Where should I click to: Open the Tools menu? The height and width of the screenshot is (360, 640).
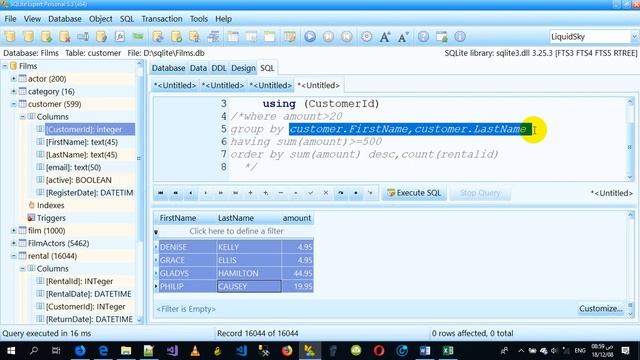(199, 19)
